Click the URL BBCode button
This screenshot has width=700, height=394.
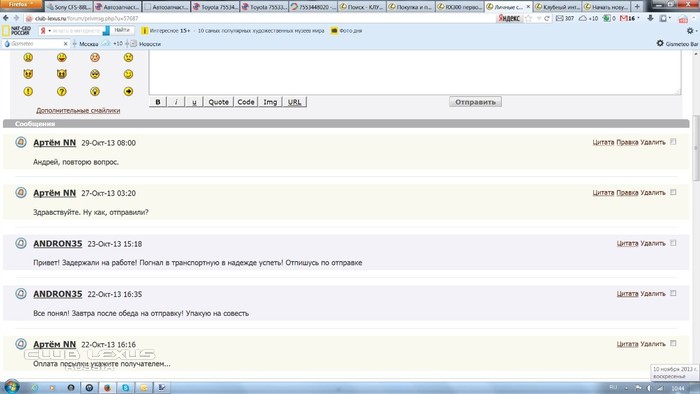[294, 102]
